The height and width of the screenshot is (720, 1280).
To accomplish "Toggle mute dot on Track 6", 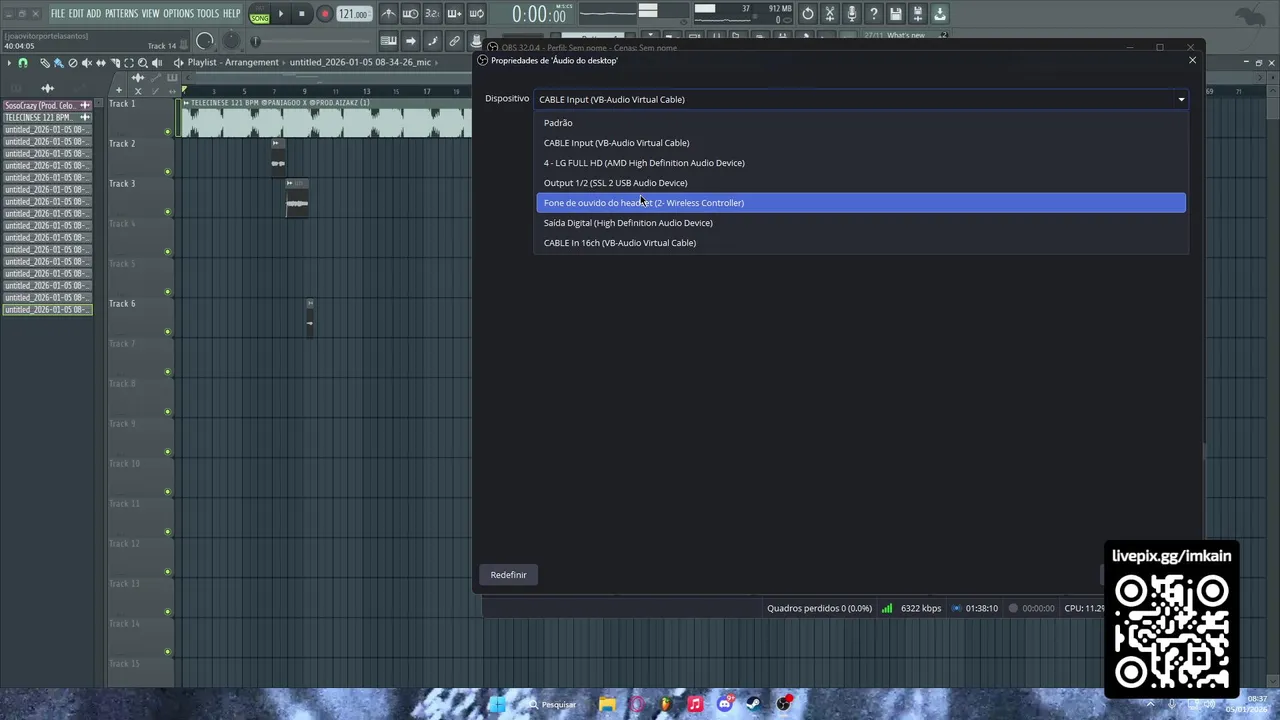I will click(168, 332).
